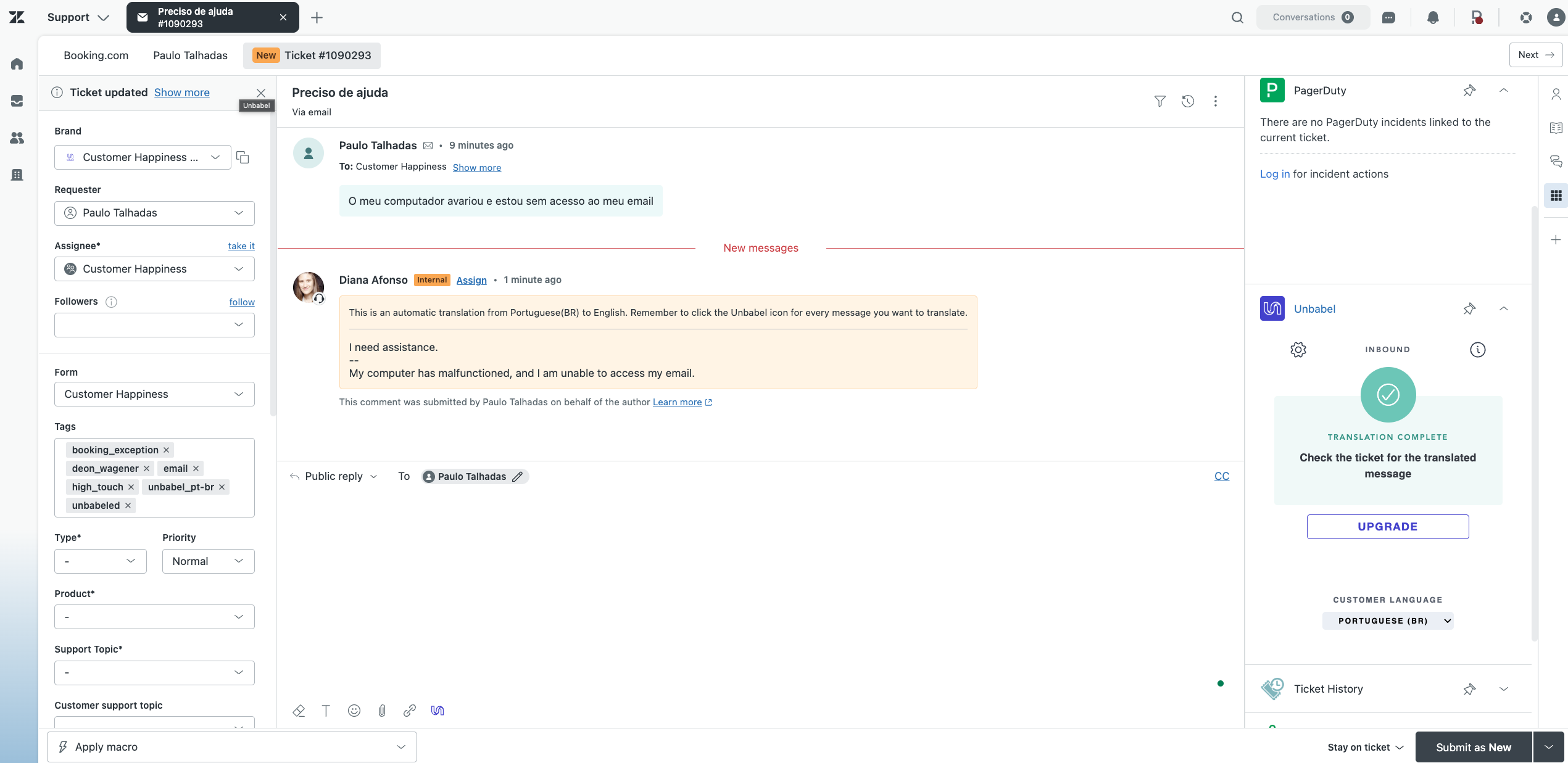Open the Type dropdown
This screenshot has height=763, width=1568.
point(101,561)
